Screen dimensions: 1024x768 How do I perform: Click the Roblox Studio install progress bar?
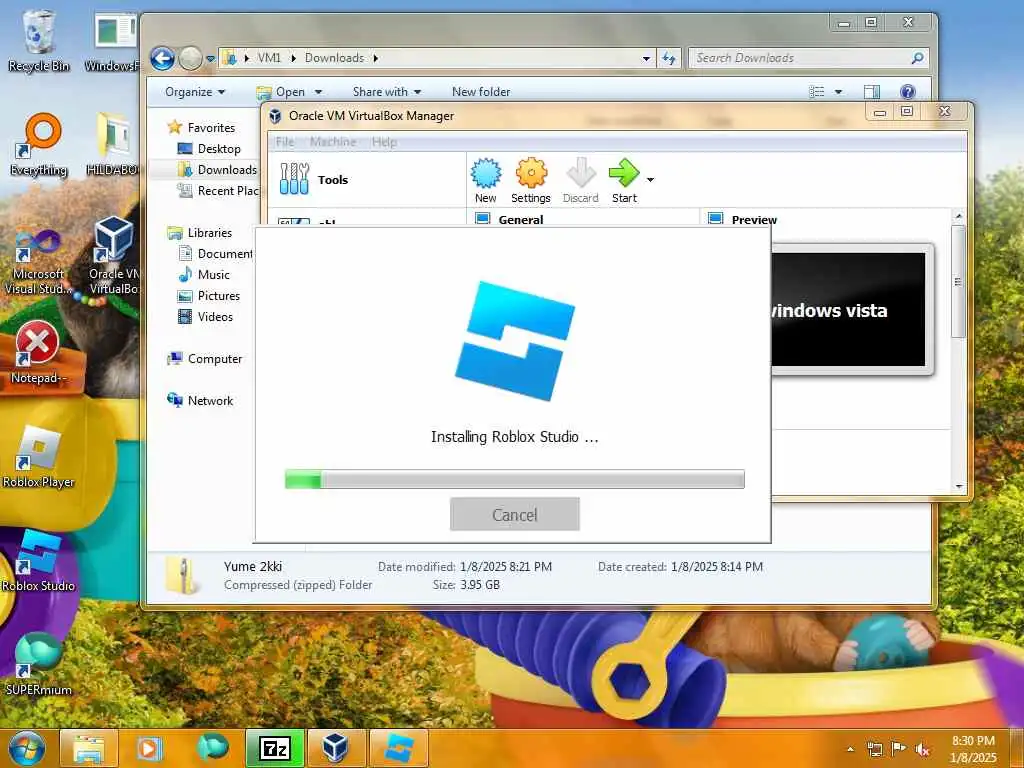coord(515,479)
